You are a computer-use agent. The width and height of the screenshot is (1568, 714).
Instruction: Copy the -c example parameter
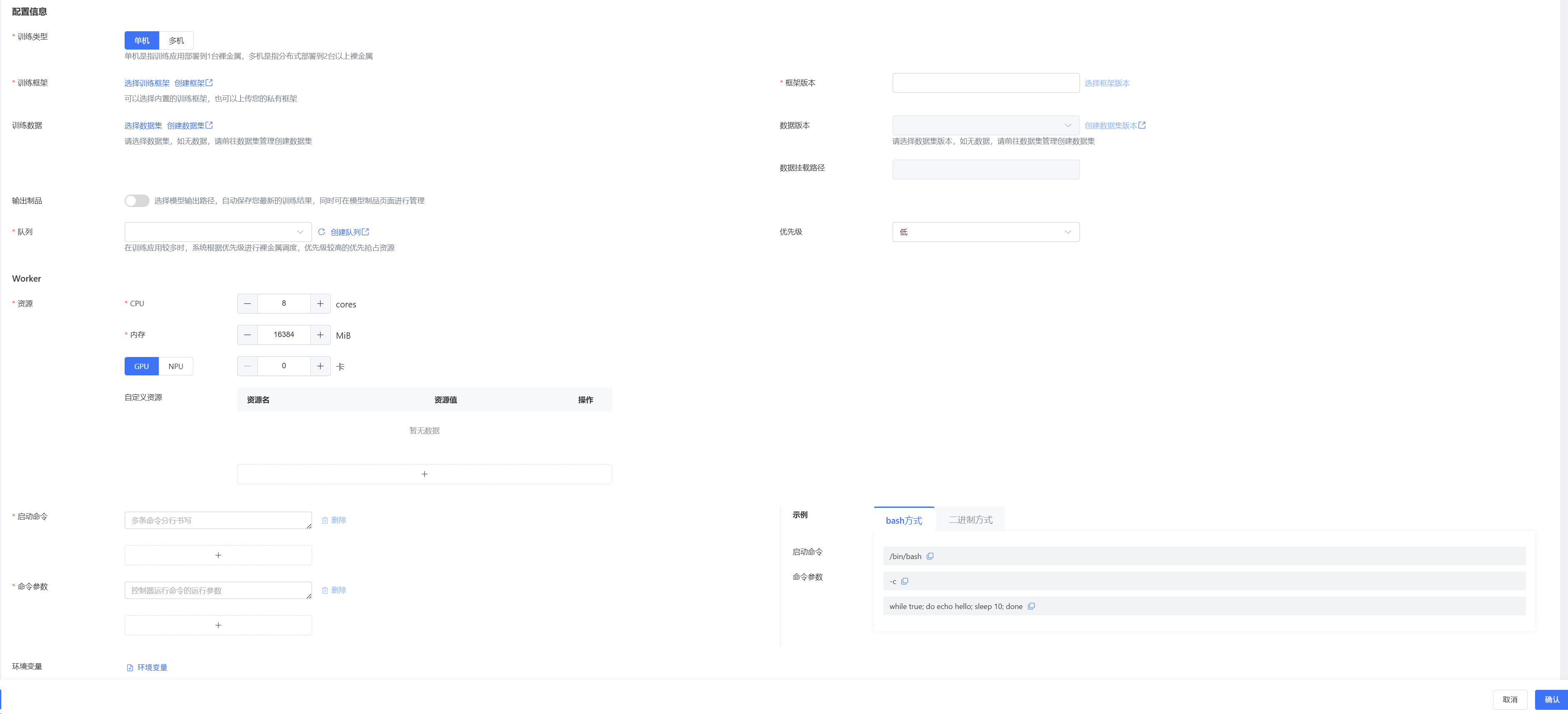(905, 581)
